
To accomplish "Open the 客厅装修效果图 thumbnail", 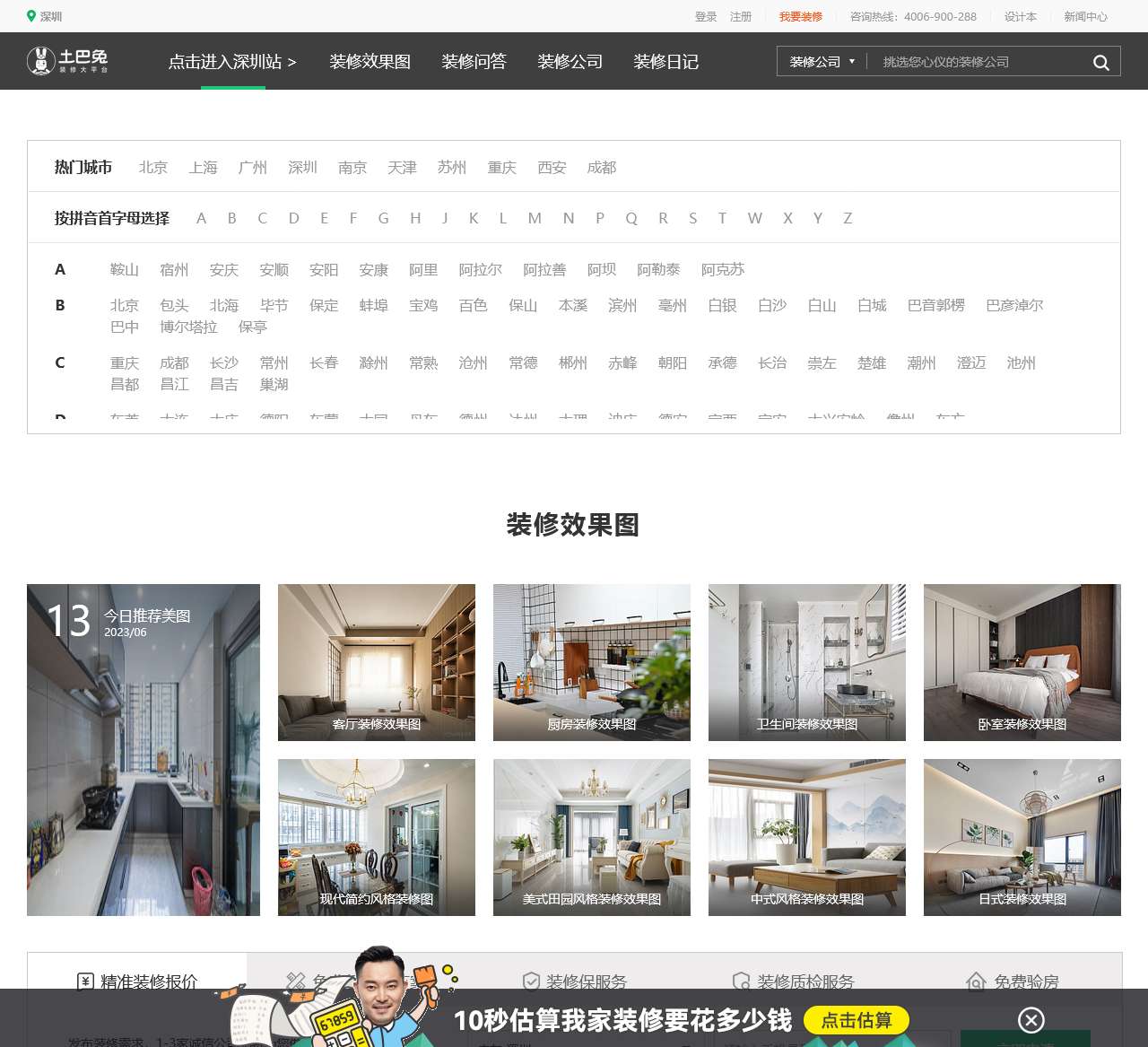I will (377, 662).
